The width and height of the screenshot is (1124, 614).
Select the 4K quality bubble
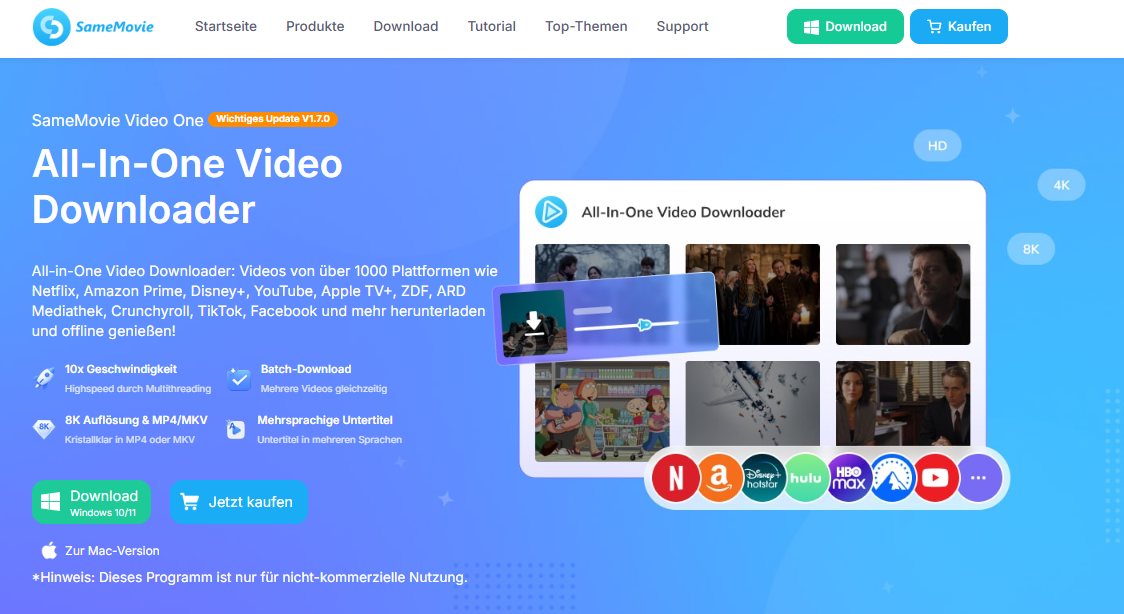pos(1061,185)
